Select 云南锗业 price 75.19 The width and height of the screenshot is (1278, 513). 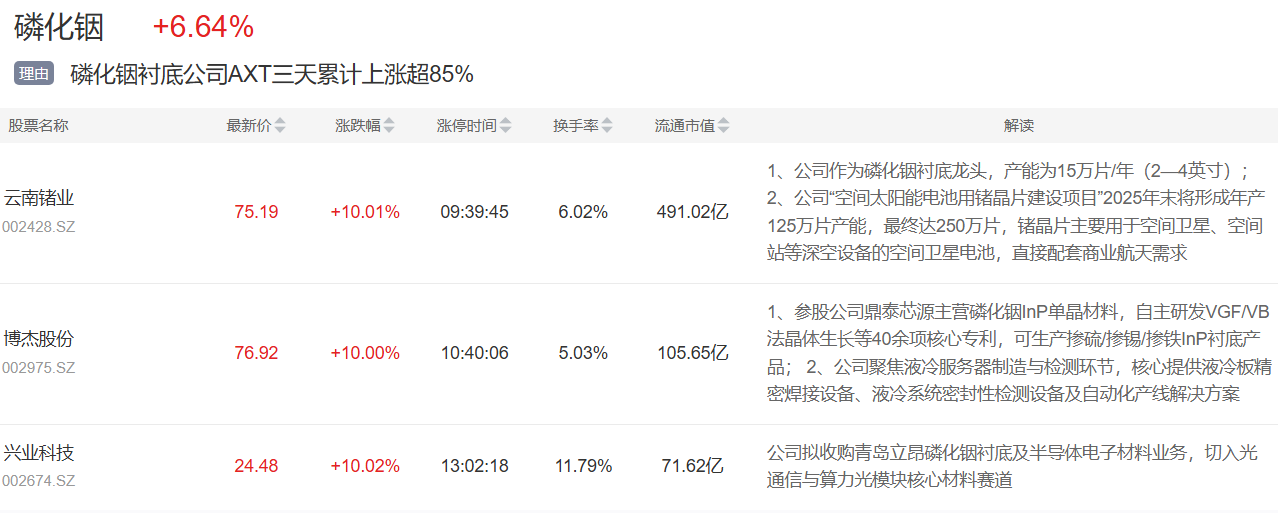point(256,212)
